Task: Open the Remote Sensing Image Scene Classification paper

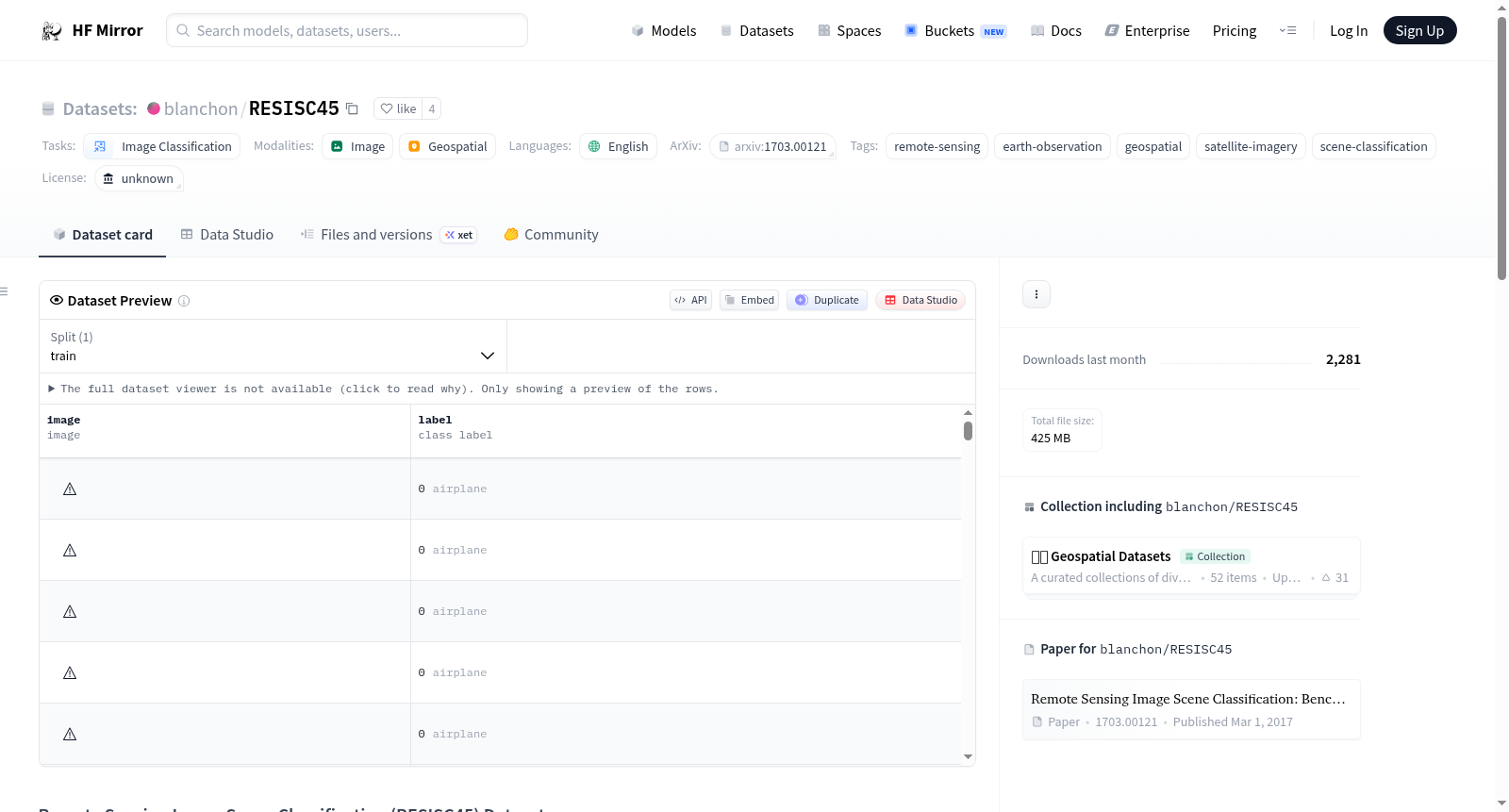Action: [1191, 709]
